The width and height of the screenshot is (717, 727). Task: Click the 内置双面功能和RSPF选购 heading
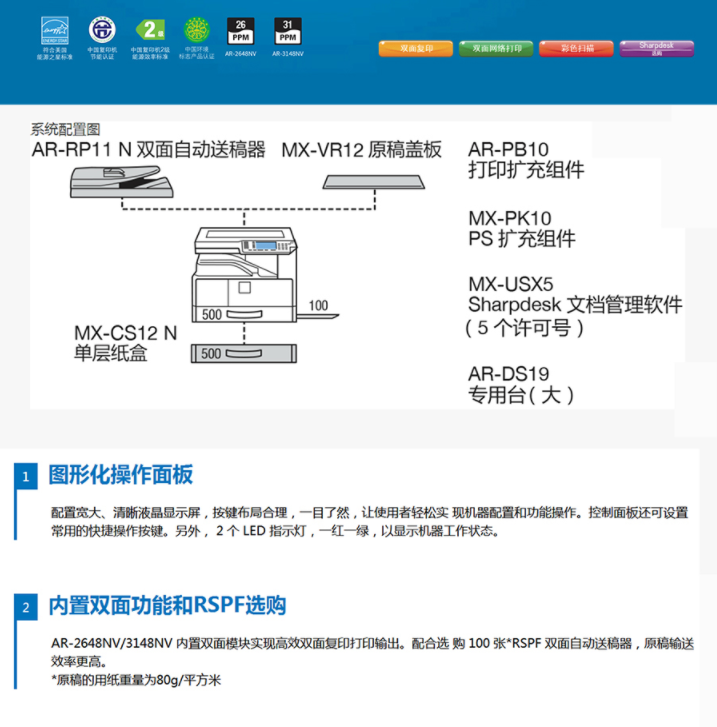167,606
